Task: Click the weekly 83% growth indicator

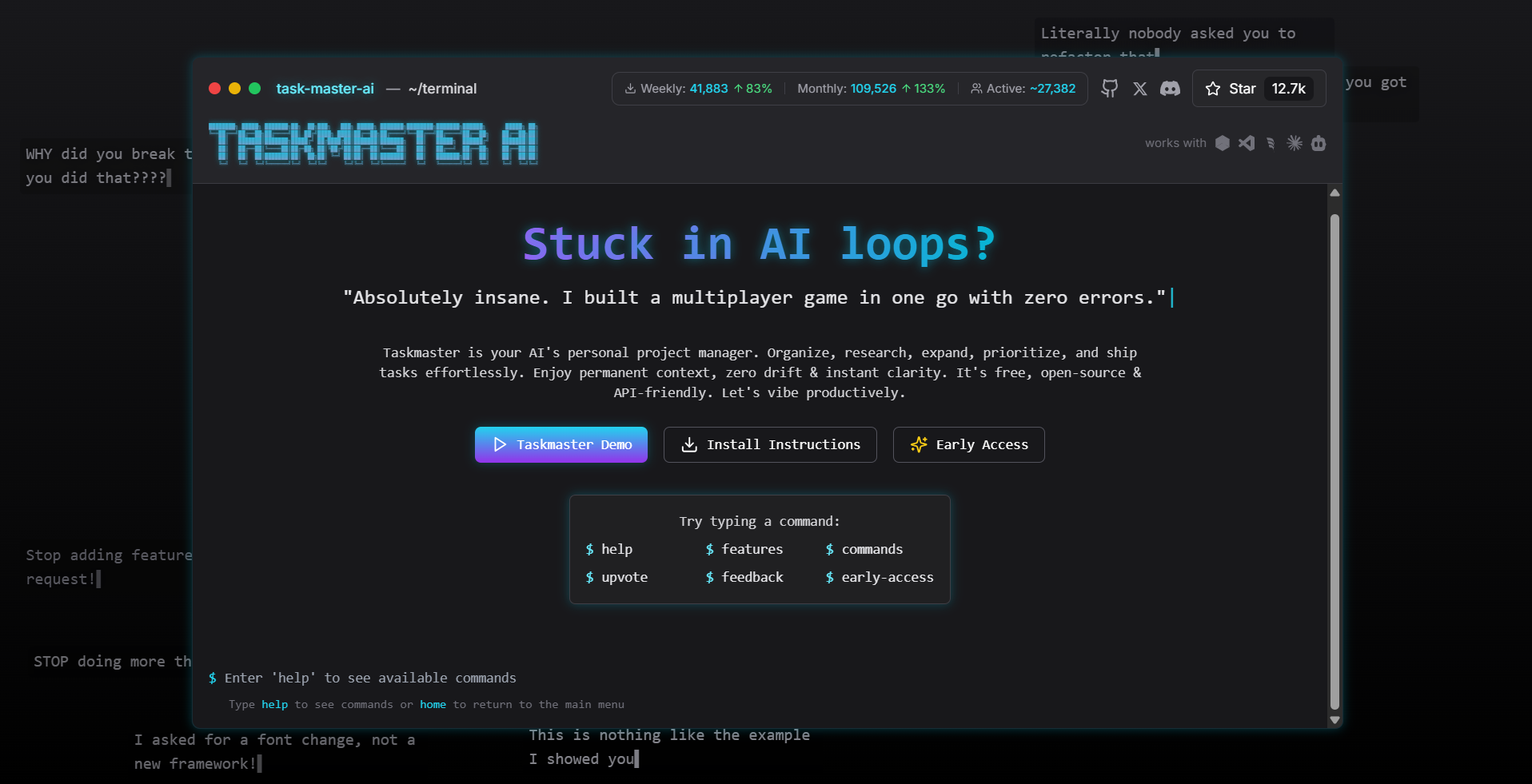Action: click(753, 89)
